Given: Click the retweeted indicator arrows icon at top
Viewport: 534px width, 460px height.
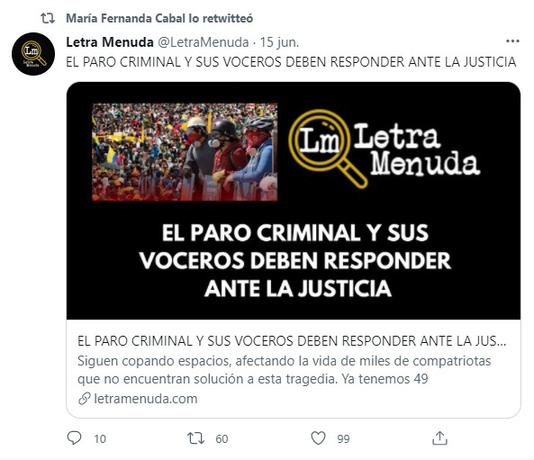Looking at the screenshot, I should 48,18.
